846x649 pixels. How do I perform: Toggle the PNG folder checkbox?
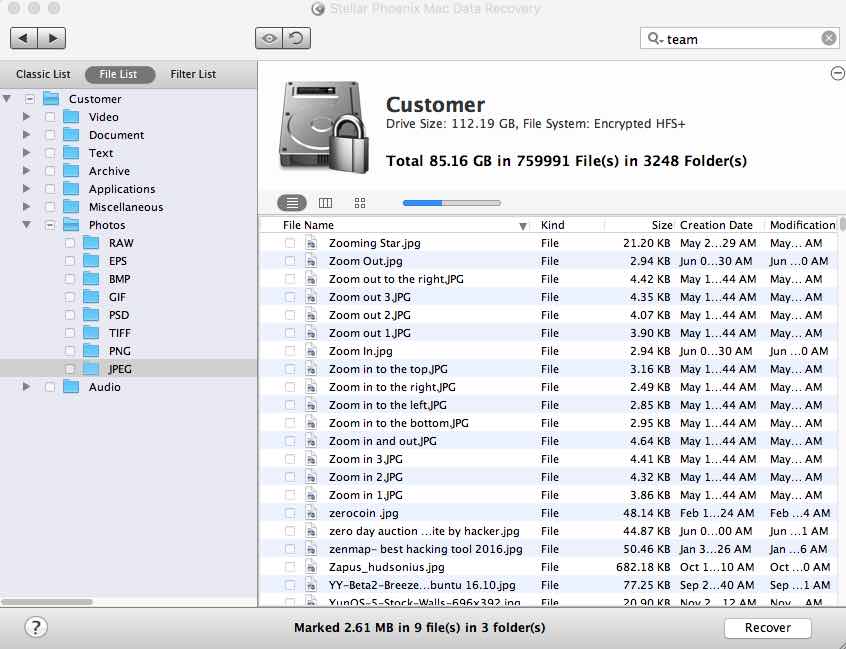pyautogui.click(x=70, y=351)
